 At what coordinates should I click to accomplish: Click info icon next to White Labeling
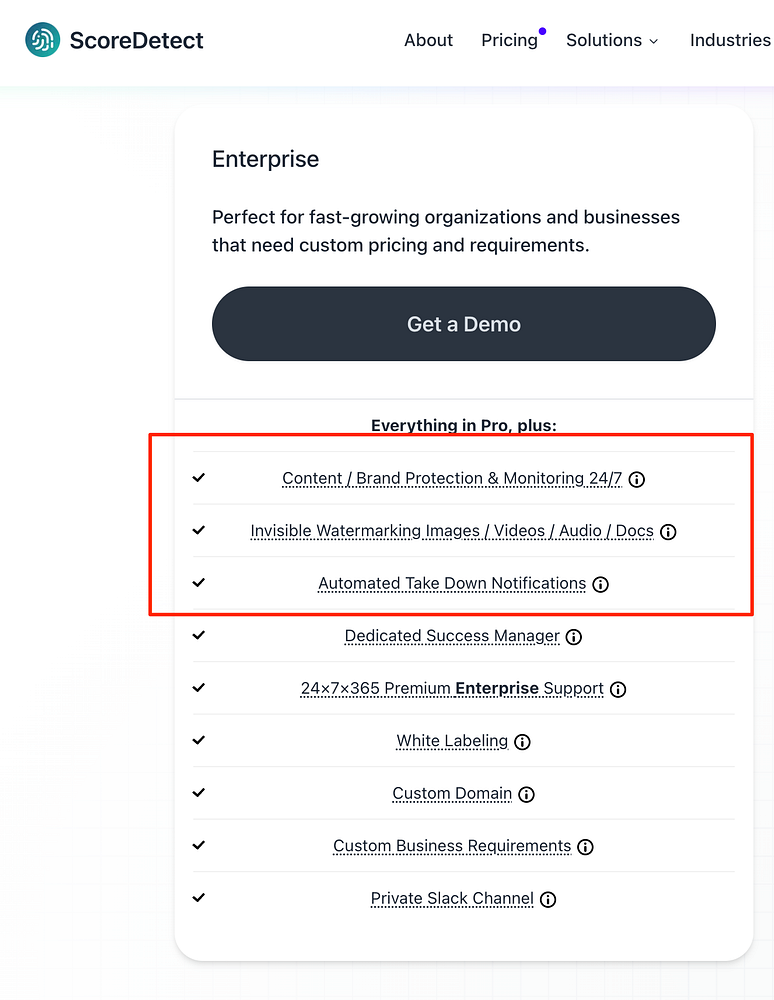tap(522, 742)
